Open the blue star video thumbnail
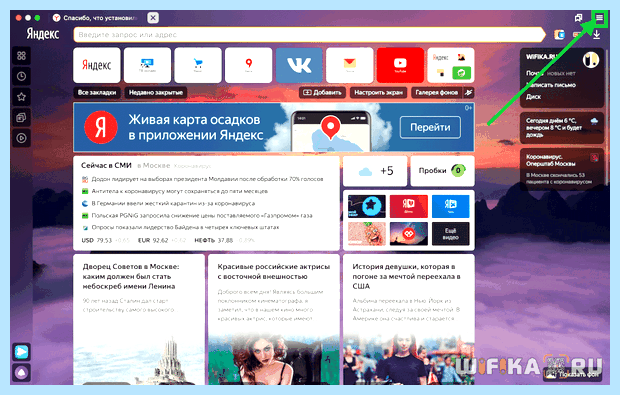The width and height of the screenshot is (620, 395). tap(367, 206)
